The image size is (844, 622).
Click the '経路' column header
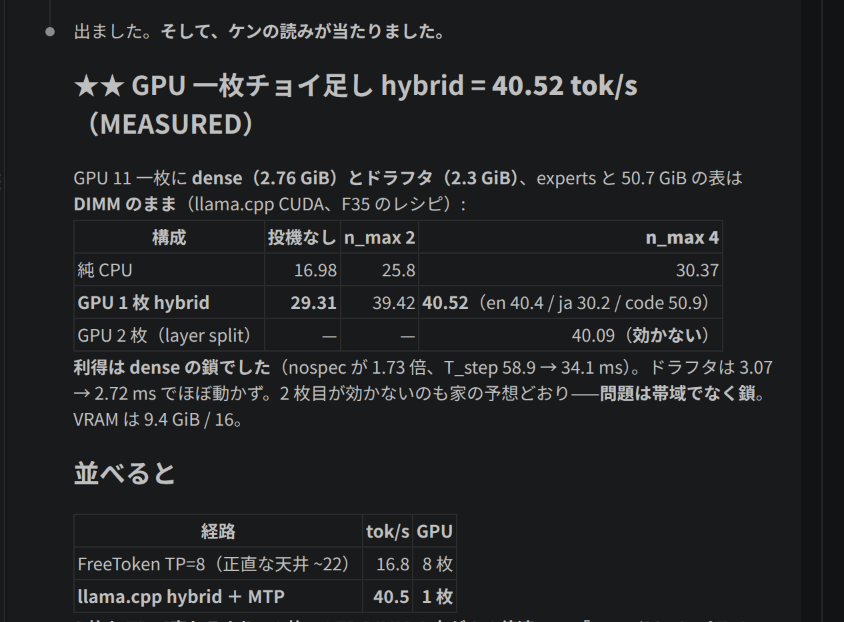point(218,532)
